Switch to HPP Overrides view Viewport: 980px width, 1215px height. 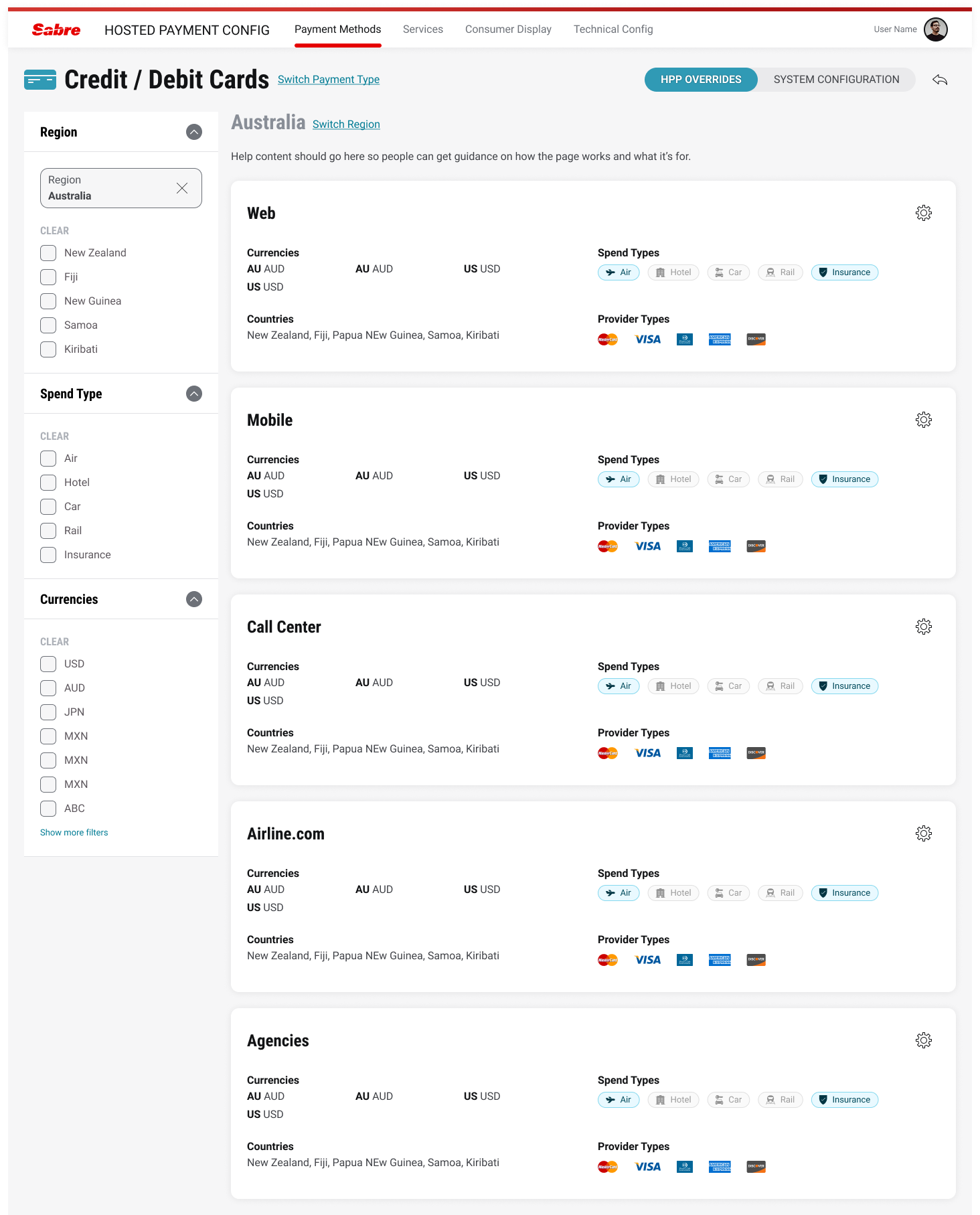point(701,80)
